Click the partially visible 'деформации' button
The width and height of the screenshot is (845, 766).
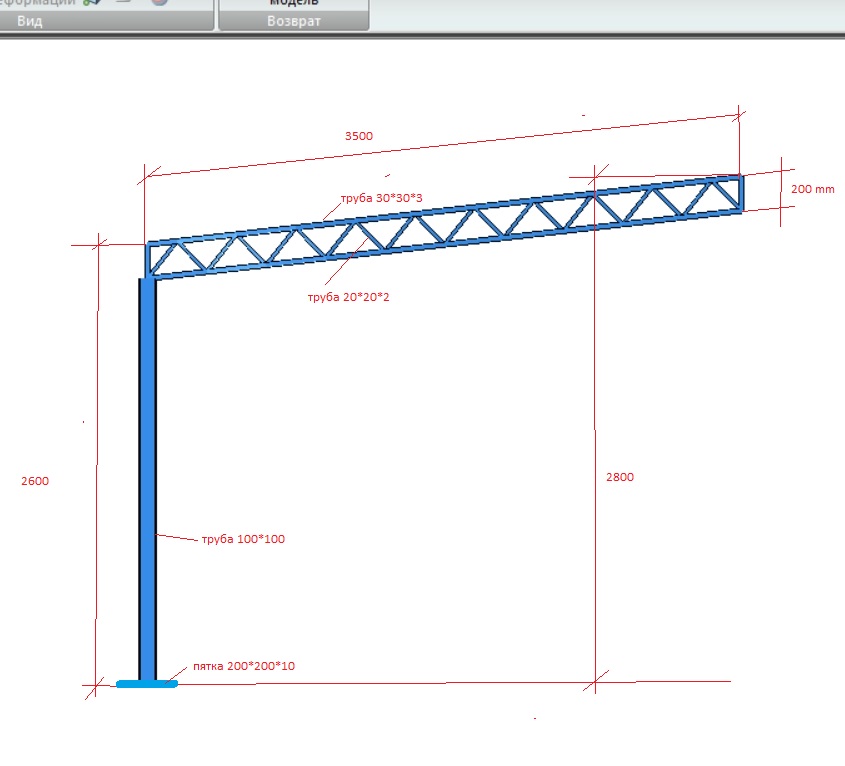click(38, 3)
